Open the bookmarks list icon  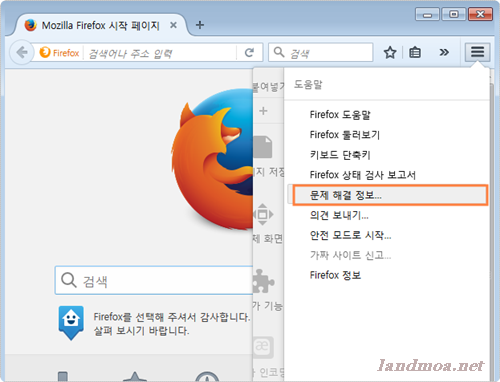(415, 52)
